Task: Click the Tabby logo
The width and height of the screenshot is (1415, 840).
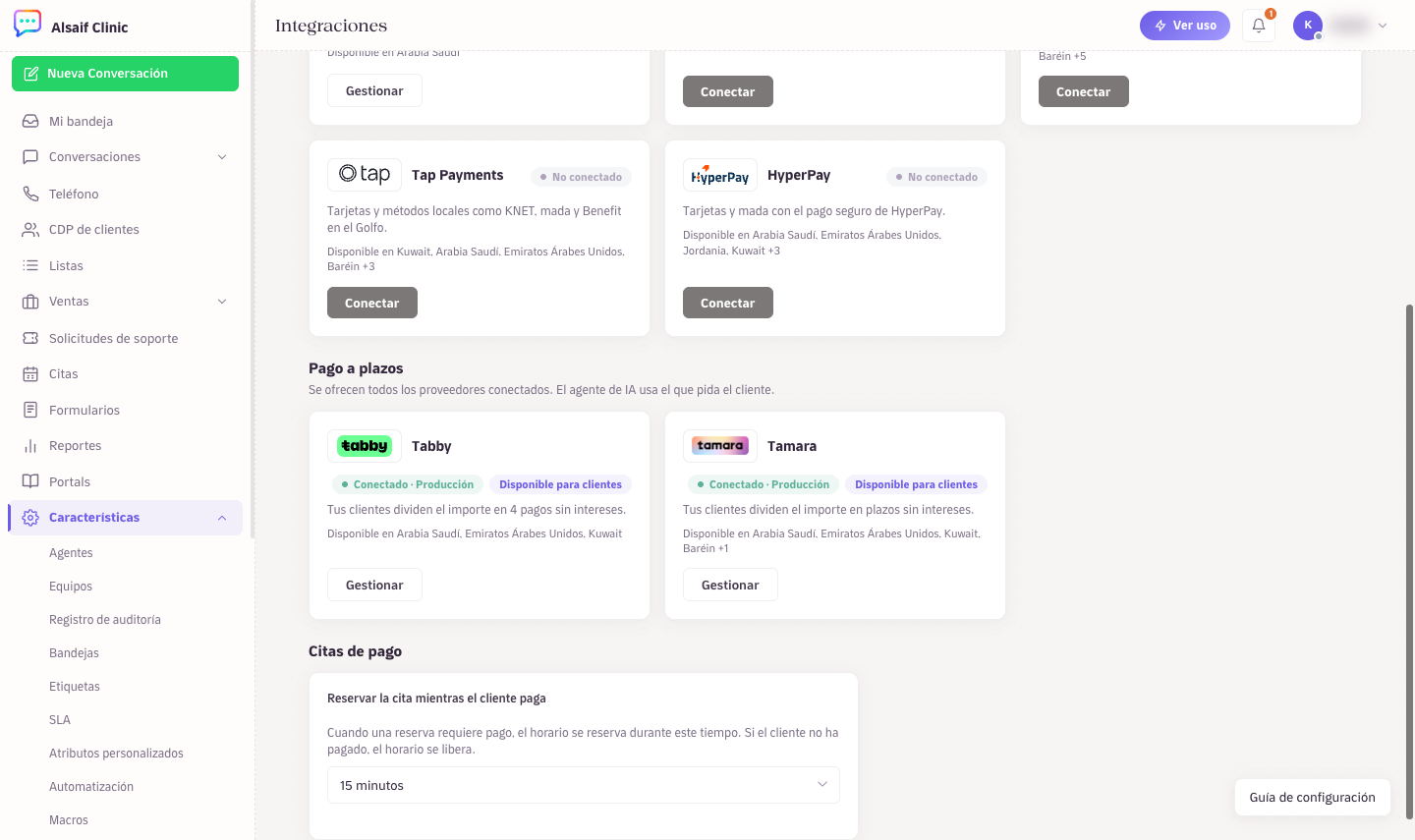Action: (x=365, y=446)
